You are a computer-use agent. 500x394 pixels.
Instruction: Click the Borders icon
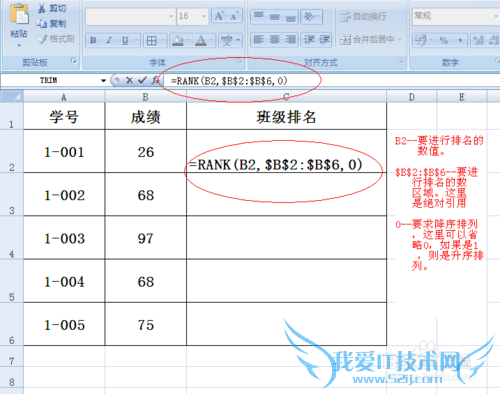click(152, 40)
